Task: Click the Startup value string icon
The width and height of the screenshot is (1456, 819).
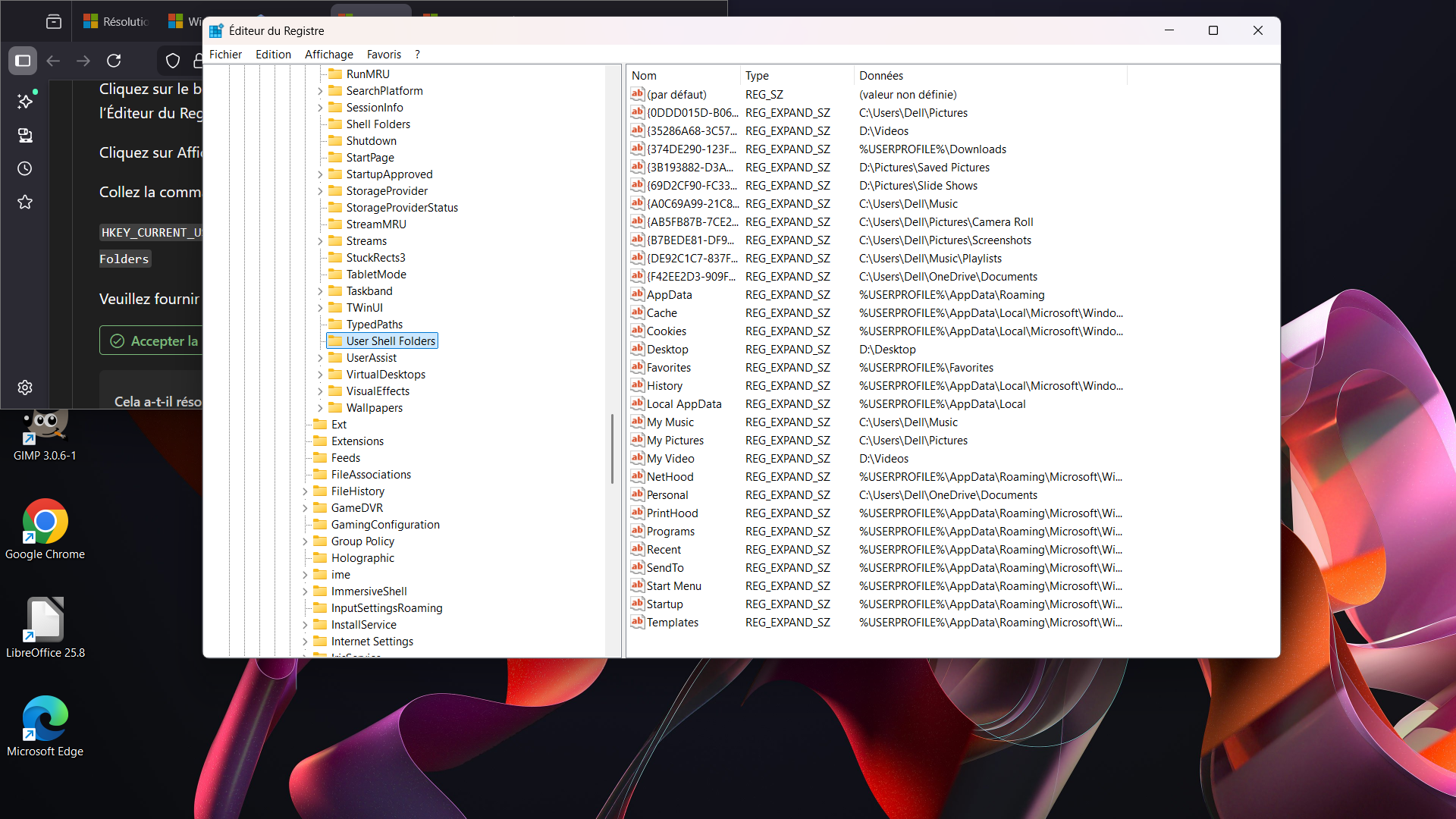Action: (638, 604)
